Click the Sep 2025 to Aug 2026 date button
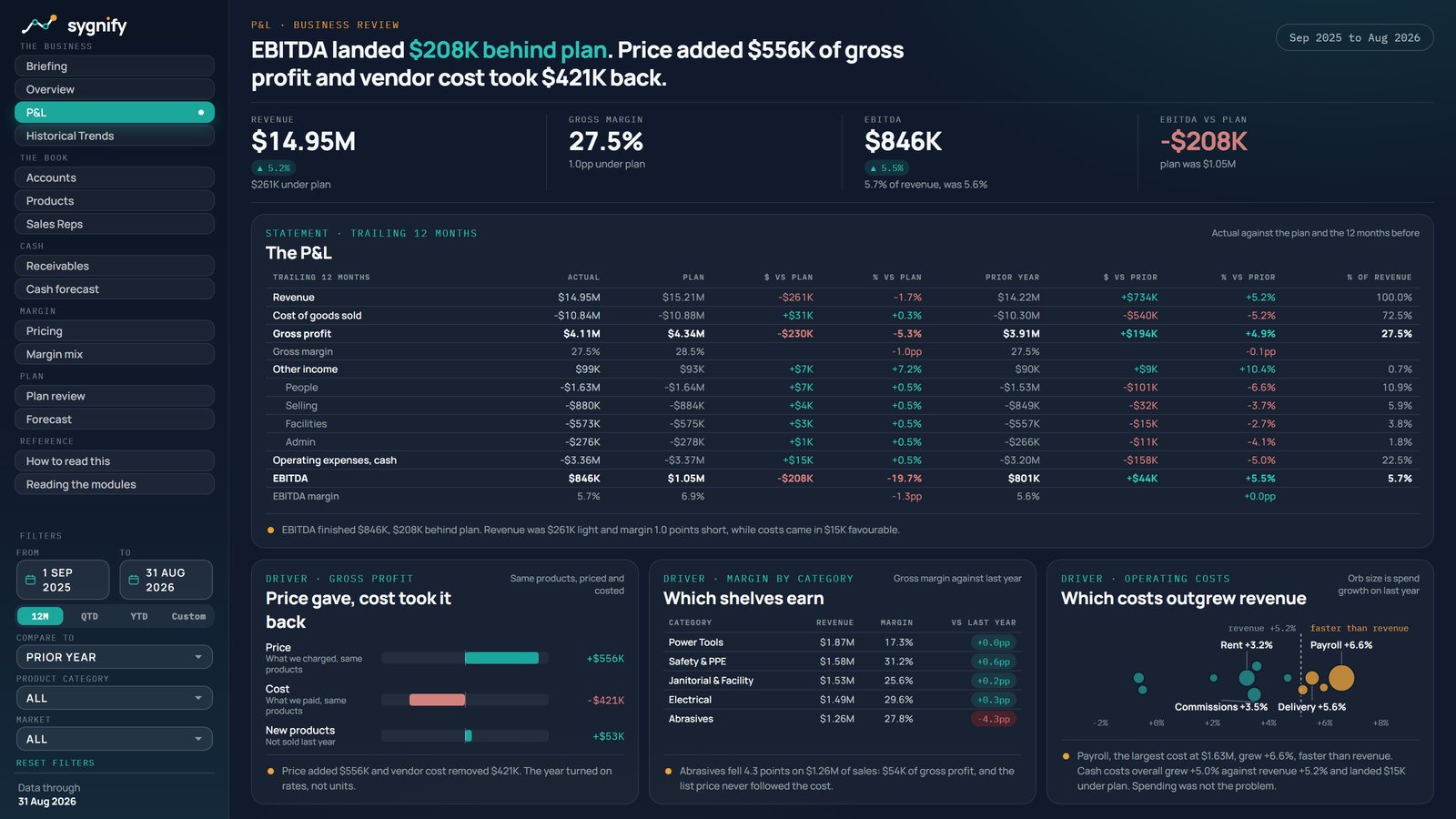The image size is (1456, 819). (x=1354, y=37)
